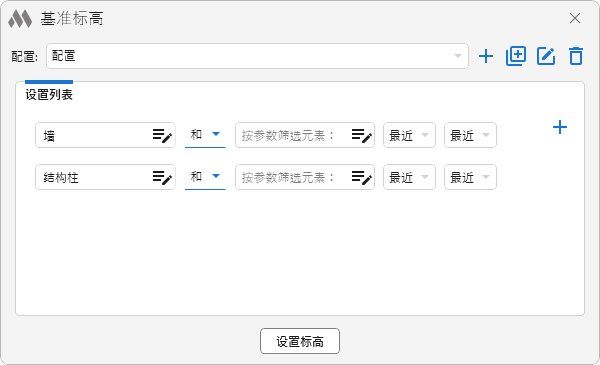
Task: Close the 基准标高 dialog
Action: [575, 18]
